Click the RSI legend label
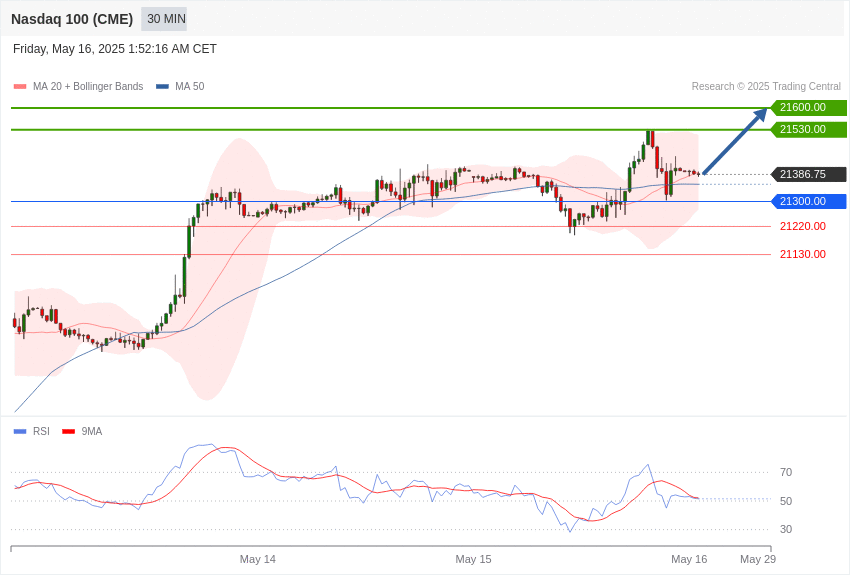The width and height of the screenshot is (850, 576). click(x=41, y=432)
